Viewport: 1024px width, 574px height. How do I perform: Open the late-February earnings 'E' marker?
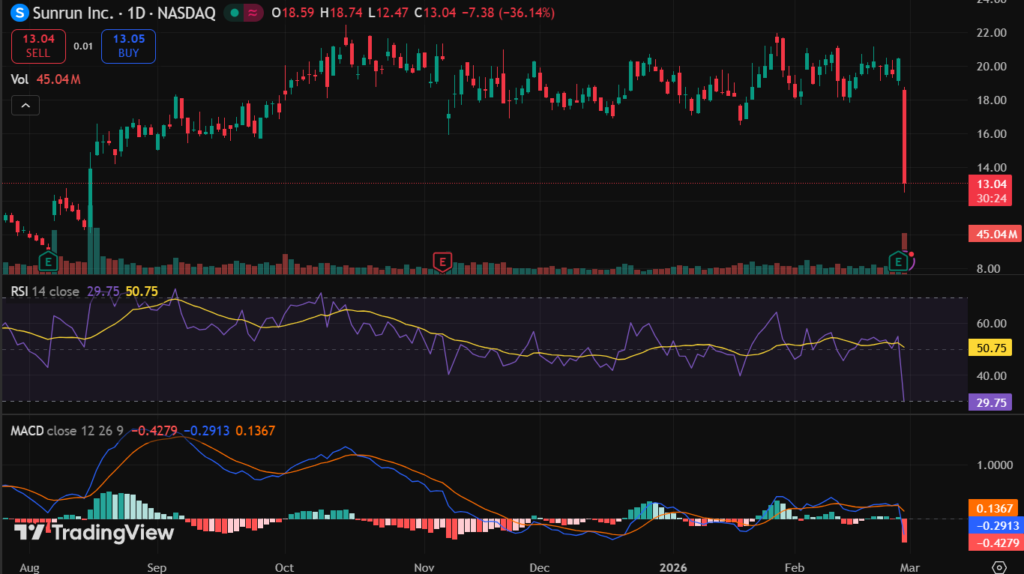(898, 261)
